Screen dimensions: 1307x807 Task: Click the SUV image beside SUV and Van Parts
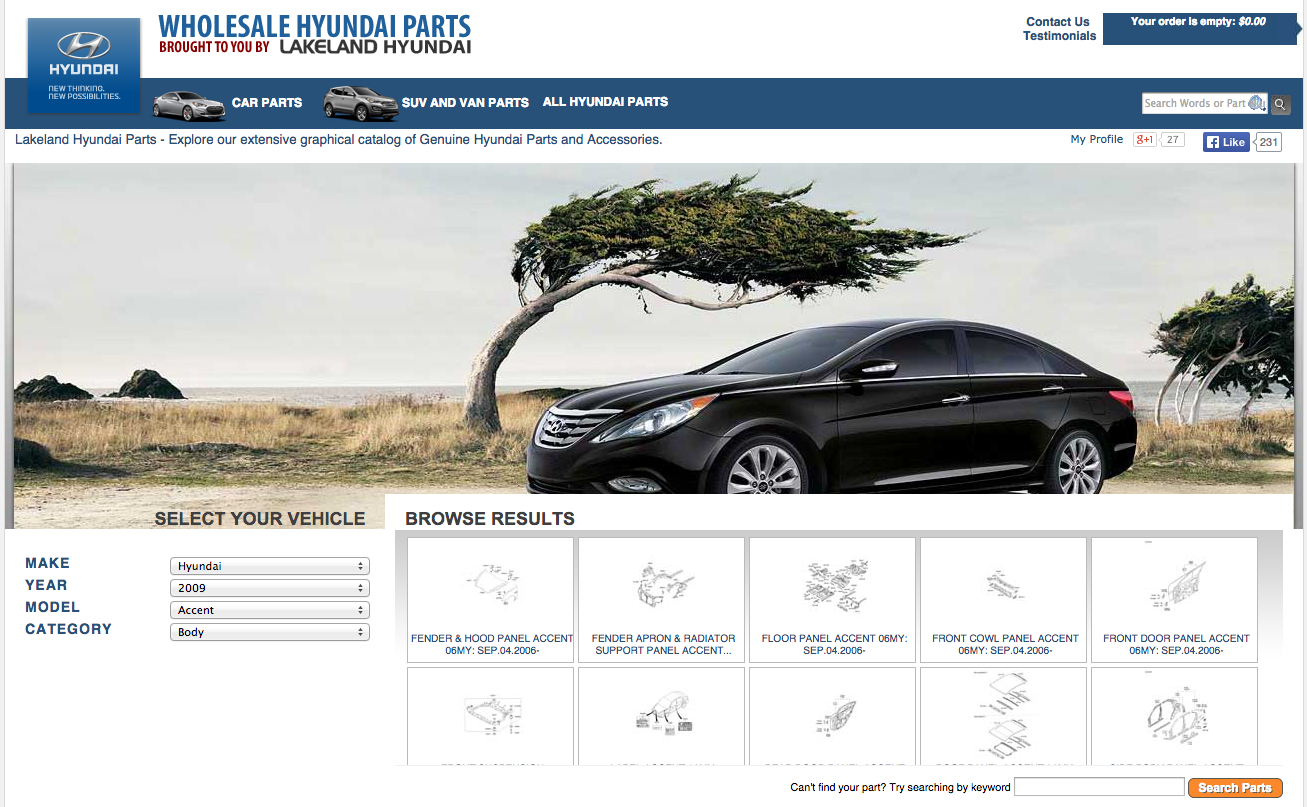click(360, 102)
